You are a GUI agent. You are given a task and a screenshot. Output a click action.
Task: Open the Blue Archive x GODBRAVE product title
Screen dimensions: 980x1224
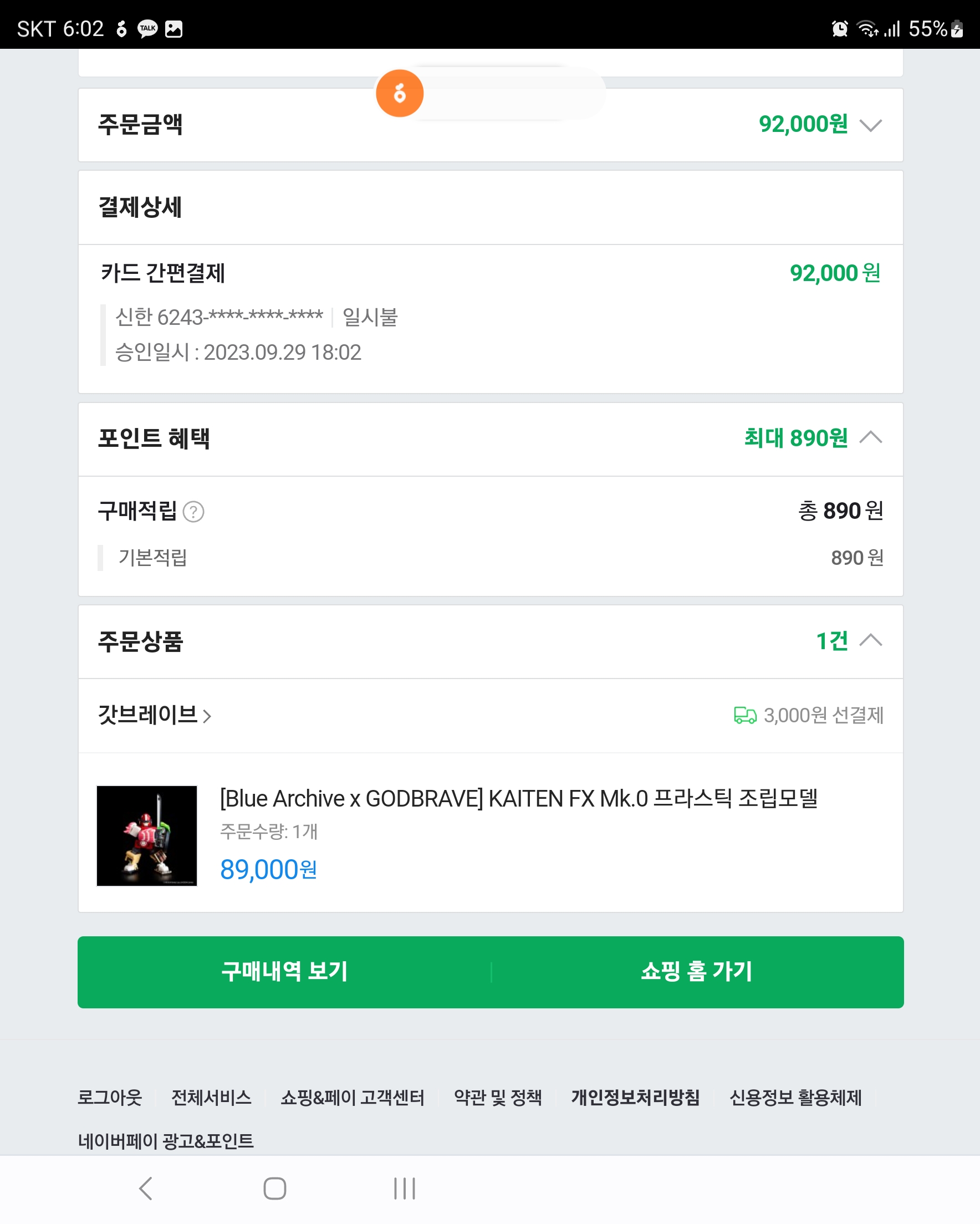(518, 799)
